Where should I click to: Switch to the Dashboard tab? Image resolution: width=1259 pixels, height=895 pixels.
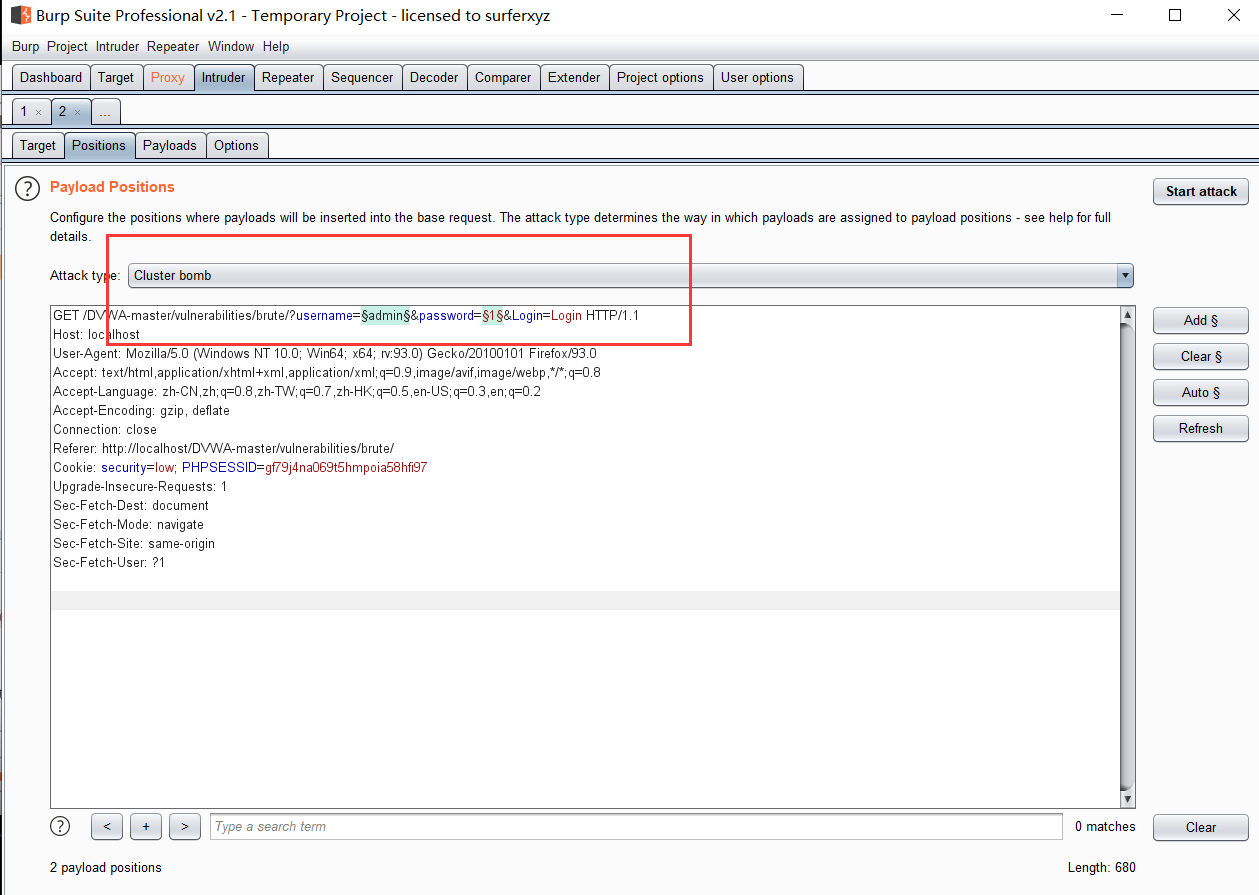[x=51, y=78]
